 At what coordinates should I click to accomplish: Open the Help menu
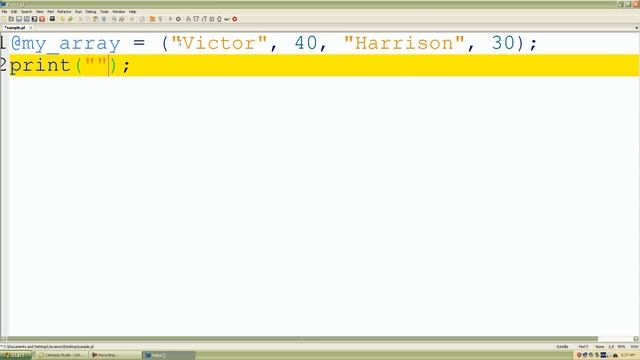[132, 12]
